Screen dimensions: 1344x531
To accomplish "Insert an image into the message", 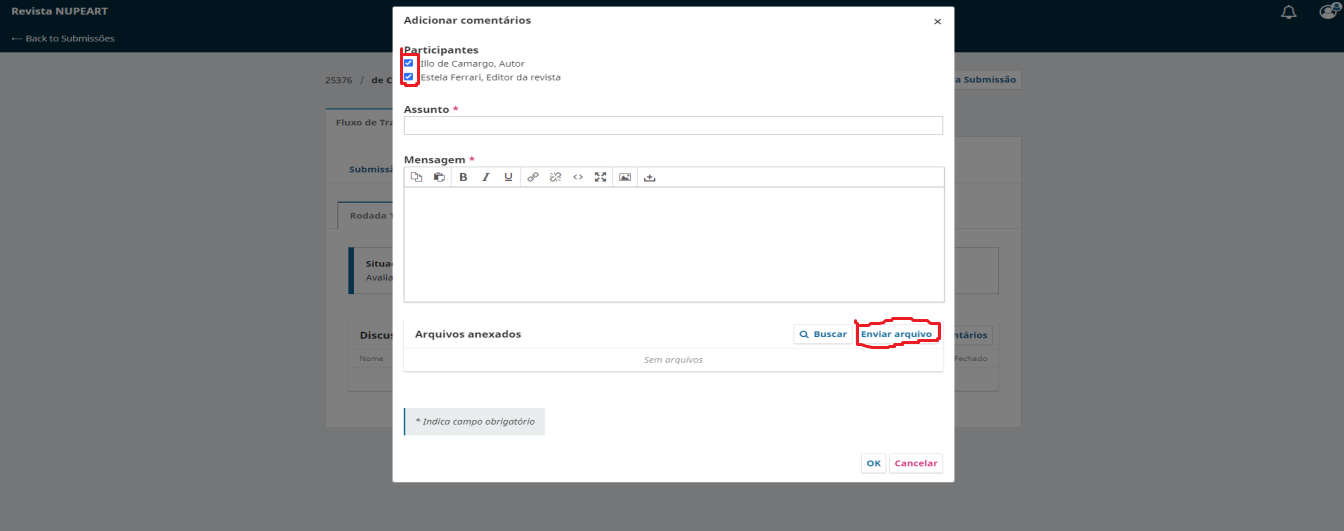I will click(x=625, y=177).
